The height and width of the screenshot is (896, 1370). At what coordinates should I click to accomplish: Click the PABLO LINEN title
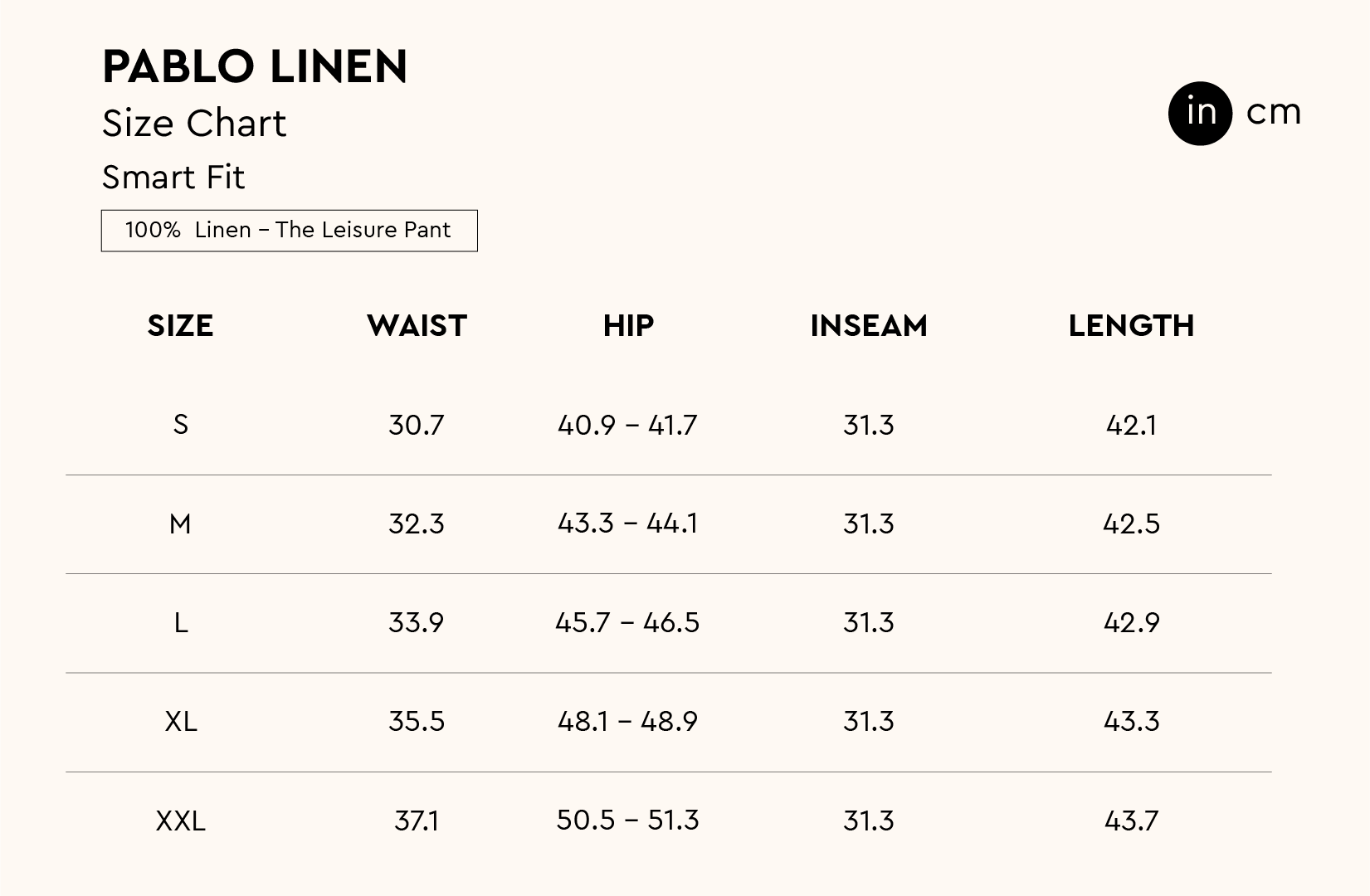[x=255, y=66]
